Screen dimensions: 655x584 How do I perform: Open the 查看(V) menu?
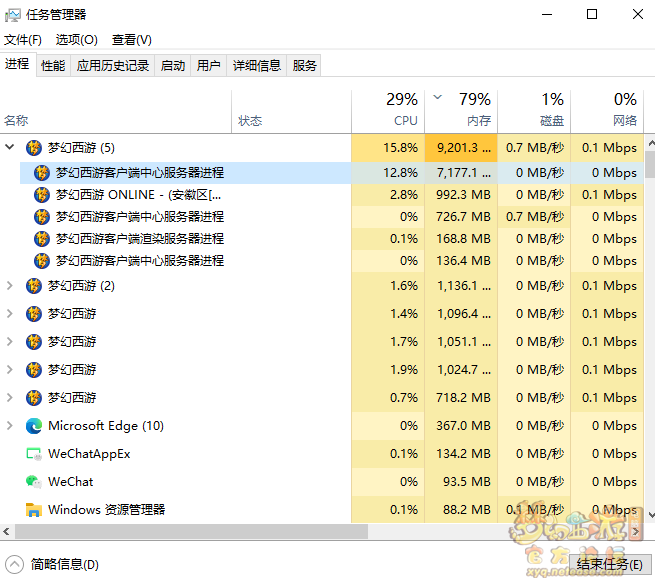[132, 40]
